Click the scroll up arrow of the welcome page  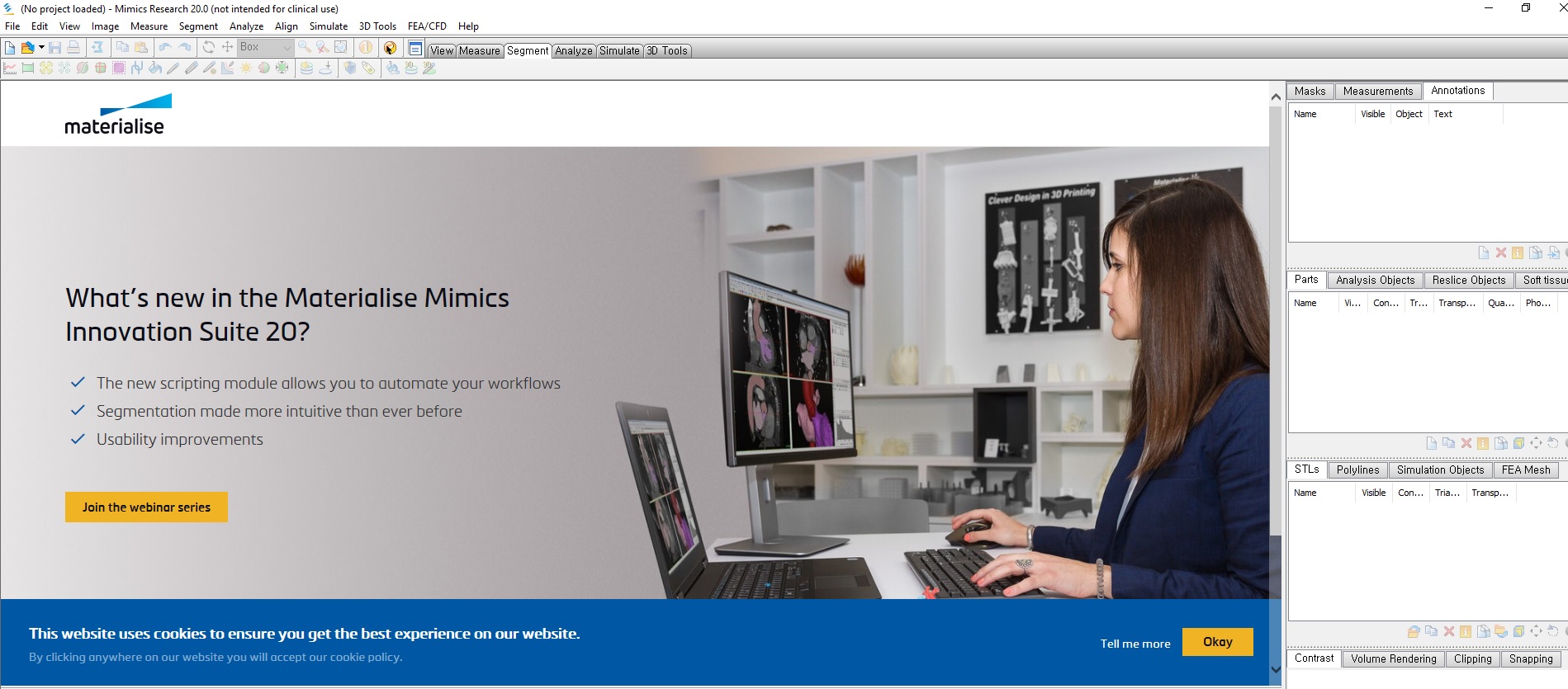(1276, 97)
